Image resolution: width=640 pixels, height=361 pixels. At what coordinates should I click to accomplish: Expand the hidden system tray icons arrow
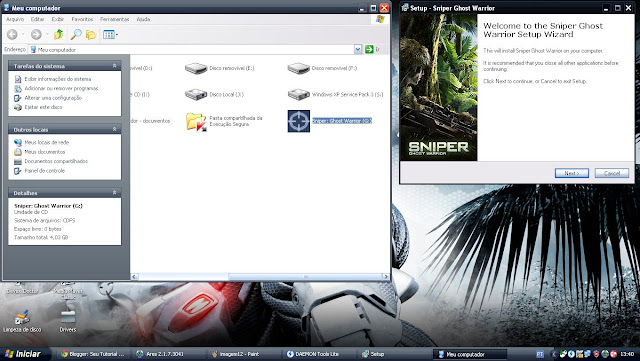pos(554,354)
